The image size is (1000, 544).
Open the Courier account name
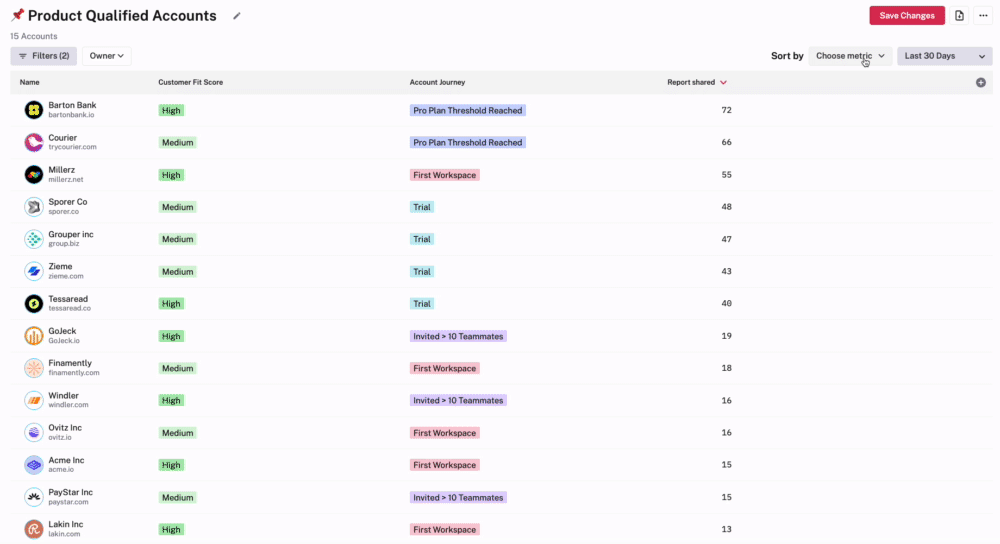pyautogui.click(x=62, y=138)
